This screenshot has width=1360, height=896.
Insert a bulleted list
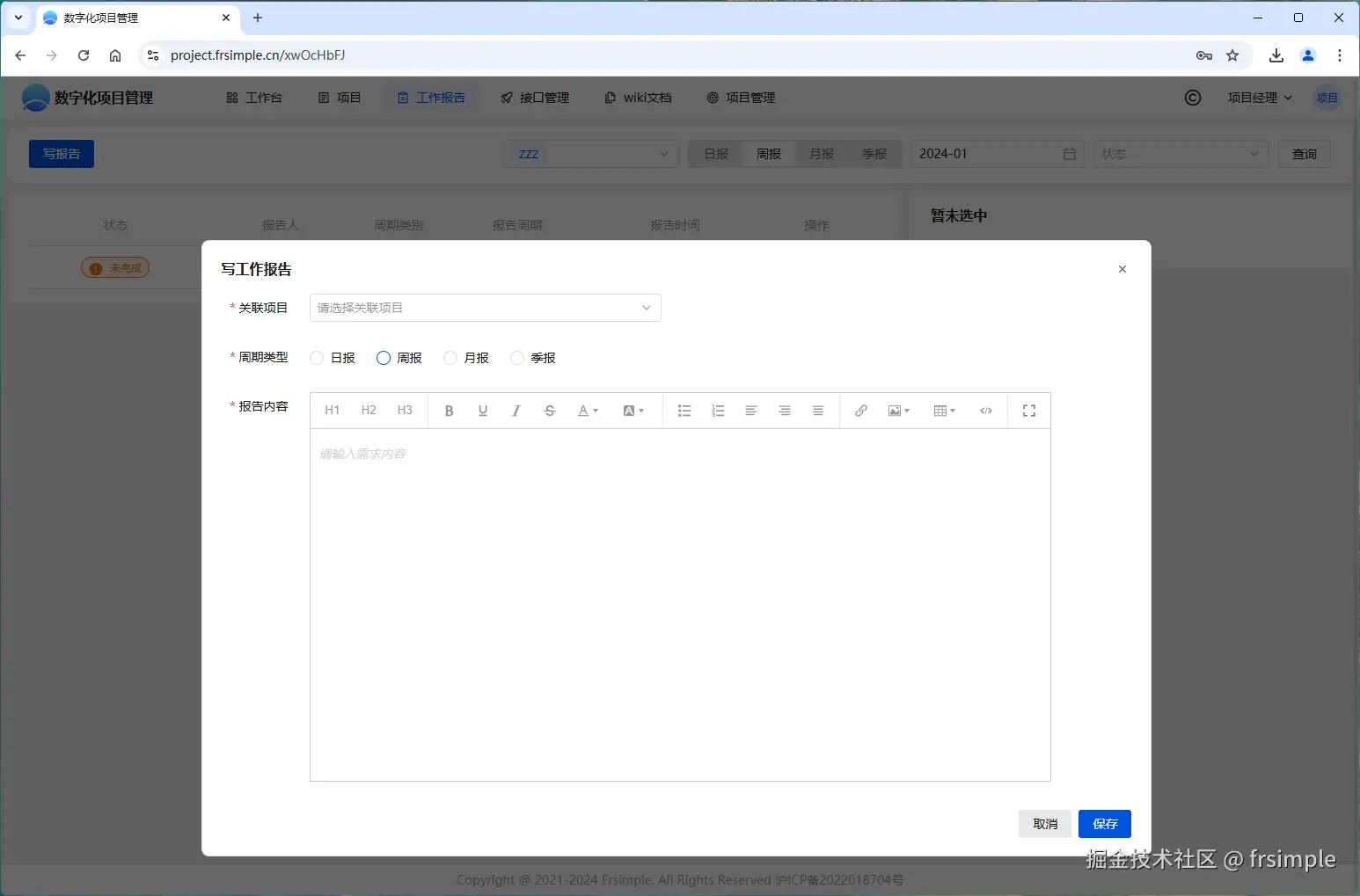click(684, 410)
